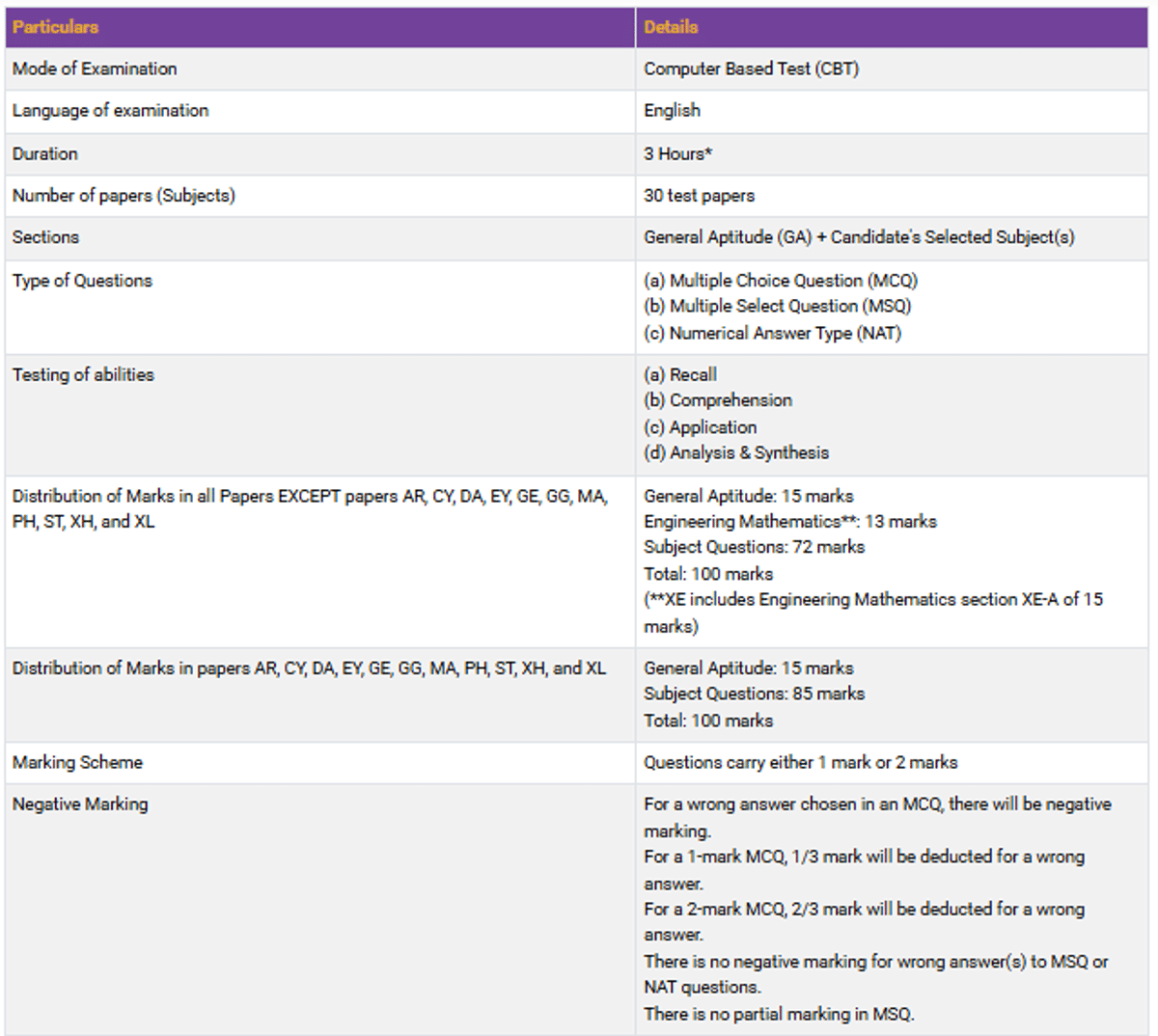
Task: Click "(c) Numerical Answer Type (NAT)" line
Action: (772, 333)
